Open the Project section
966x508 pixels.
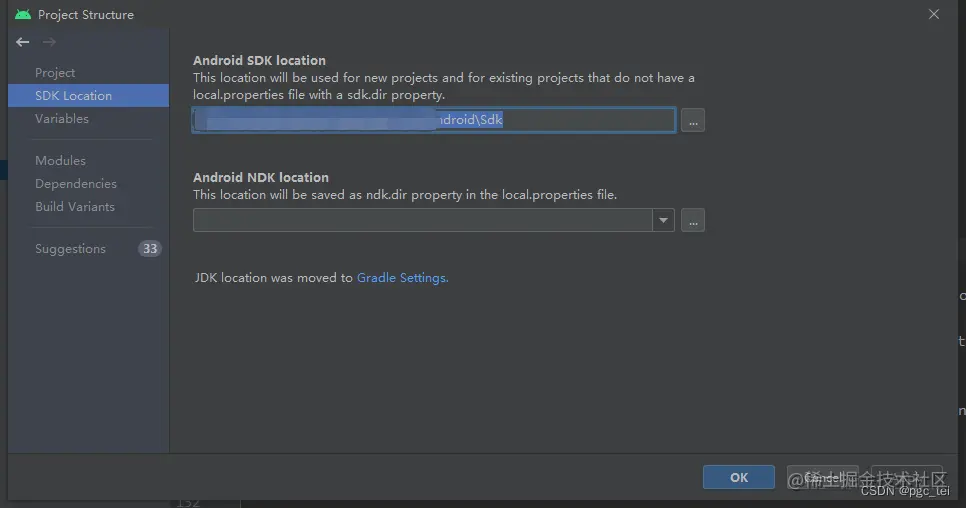click(55, 73)
